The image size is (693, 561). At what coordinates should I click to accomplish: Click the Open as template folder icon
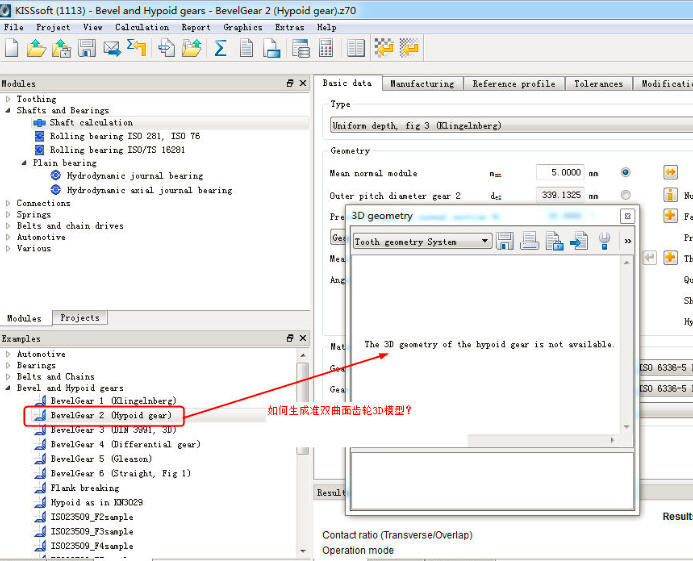[61, 48]
